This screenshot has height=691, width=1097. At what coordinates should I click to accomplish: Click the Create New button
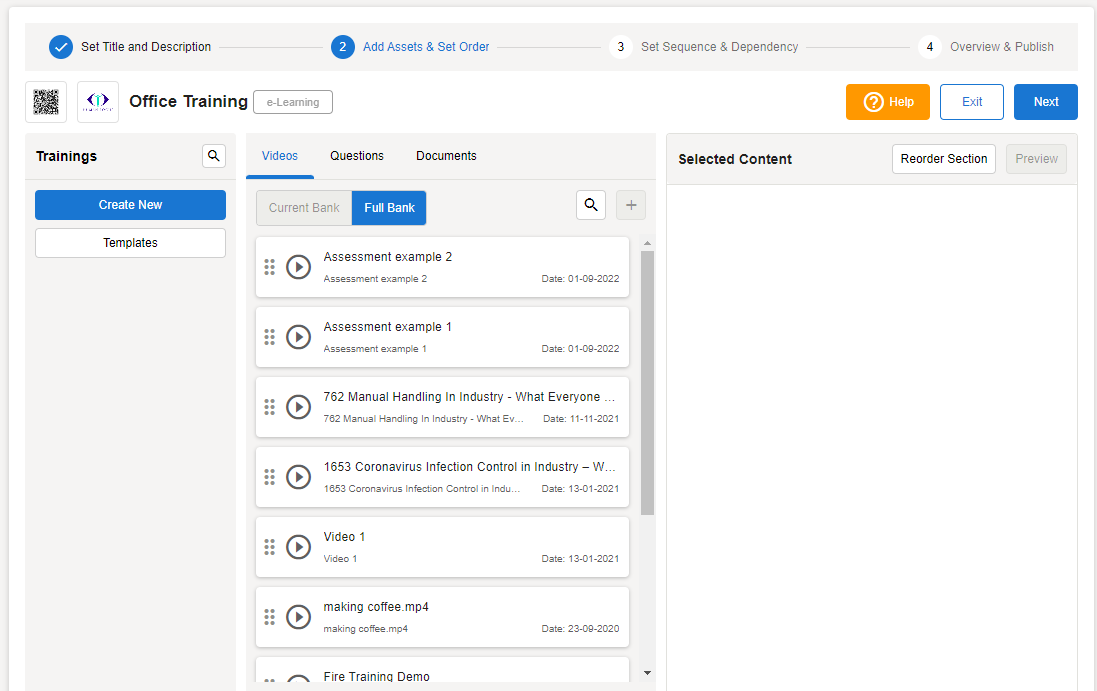pos(130,205)
